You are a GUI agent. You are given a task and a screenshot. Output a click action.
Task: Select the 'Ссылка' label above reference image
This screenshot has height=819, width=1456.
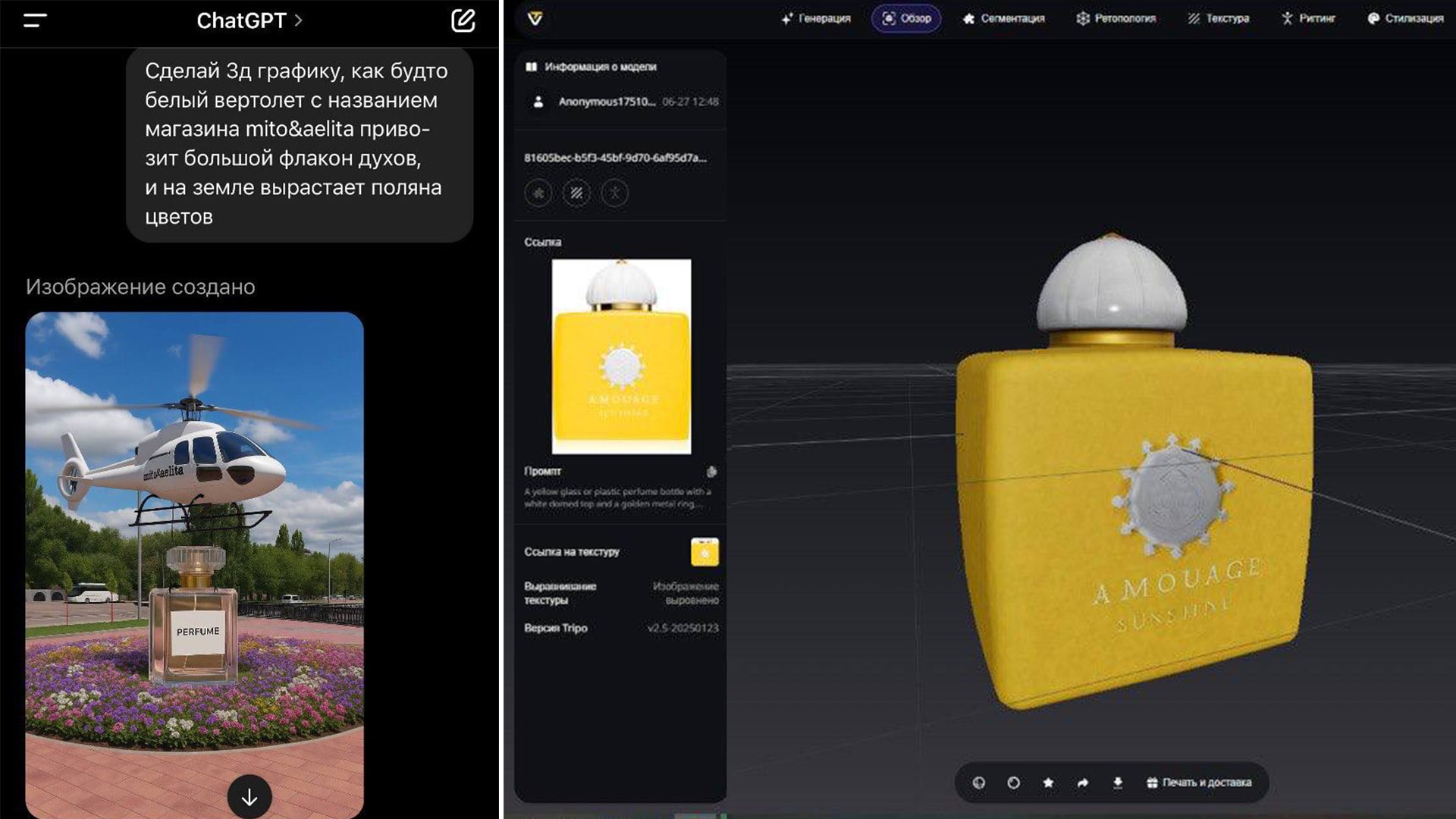[x=542, y=242]
